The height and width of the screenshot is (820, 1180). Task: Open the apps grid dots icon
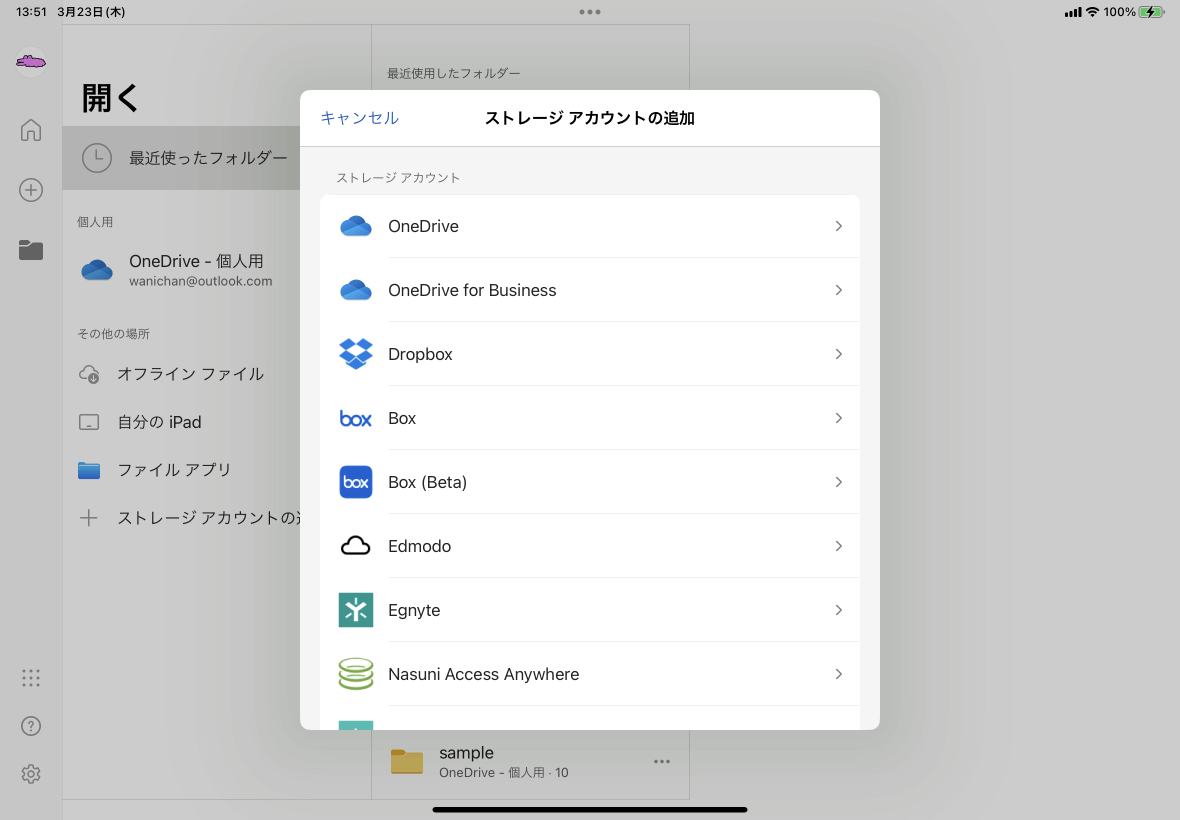[x=31, y=678]
